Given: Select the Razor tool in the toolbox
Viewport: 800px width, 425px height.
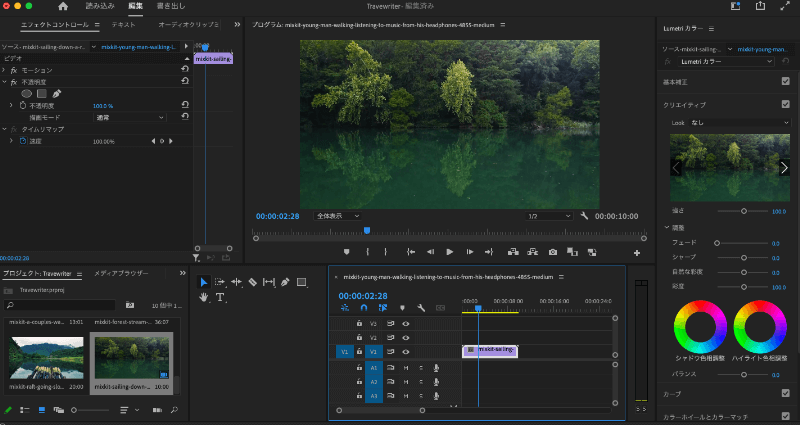Looking at the screenshot, I should tap(253, 282).
